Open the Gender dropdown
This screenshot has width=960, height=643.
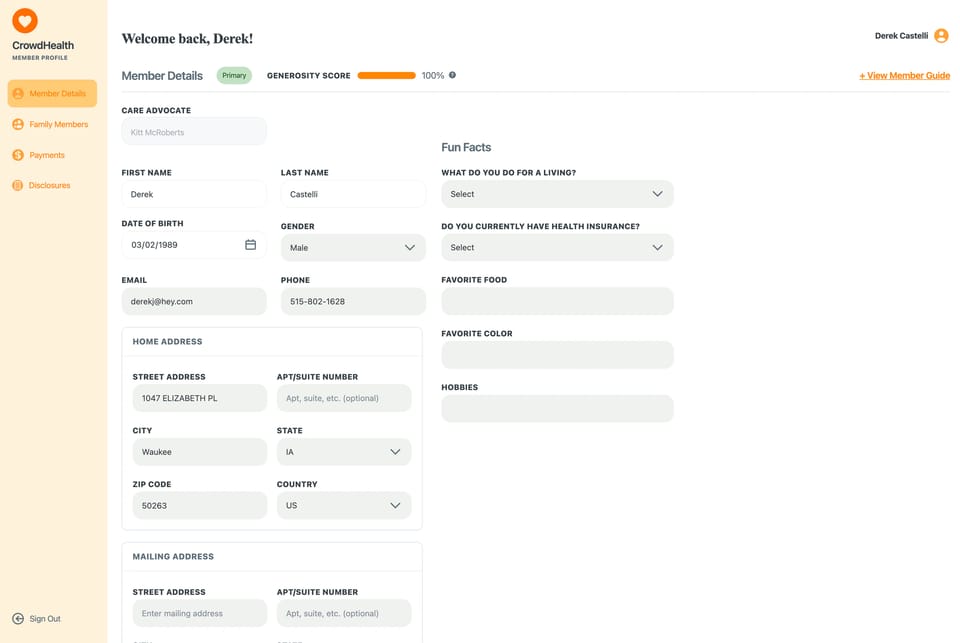click(353, 247)
